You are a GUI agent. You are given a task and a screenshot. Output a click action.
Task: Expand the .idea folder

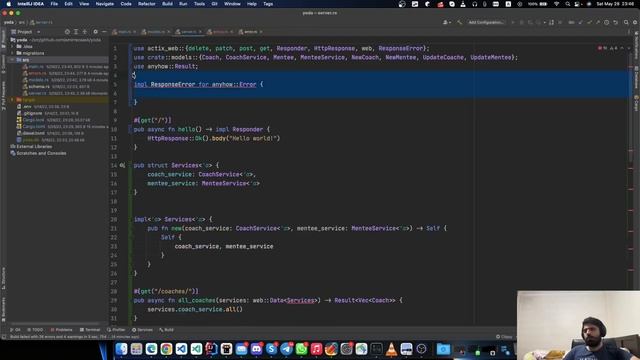13,47
